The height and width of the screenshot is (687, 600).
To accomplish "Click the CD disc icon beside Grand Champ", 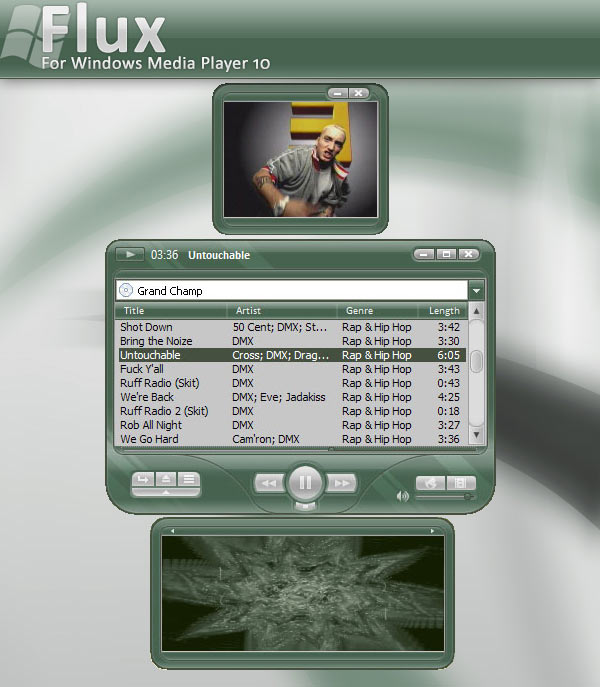I will click(x=126, y=290).
